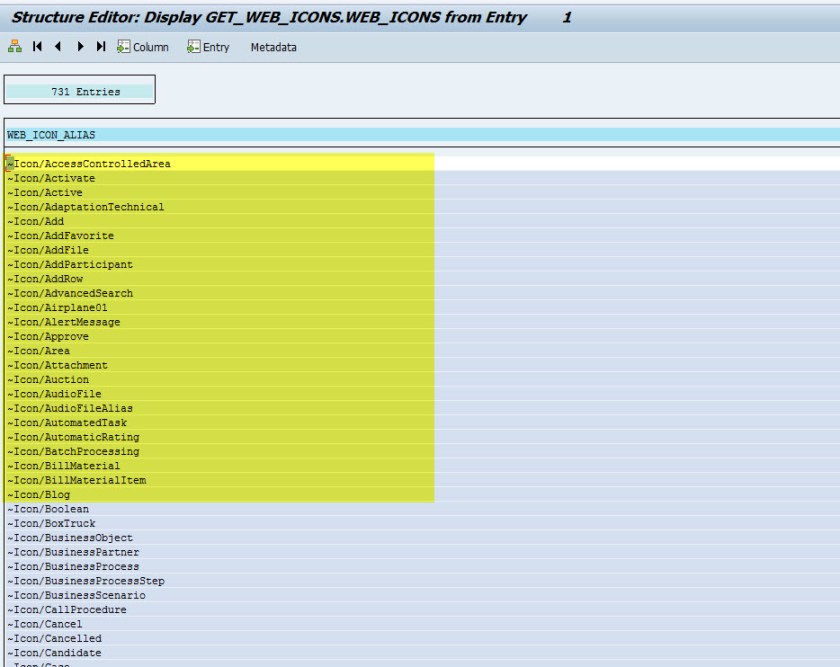Screen dimensions: 840x667
Task: Select row ~Icon/AdvancedSearch
Action: click(422, 294)
